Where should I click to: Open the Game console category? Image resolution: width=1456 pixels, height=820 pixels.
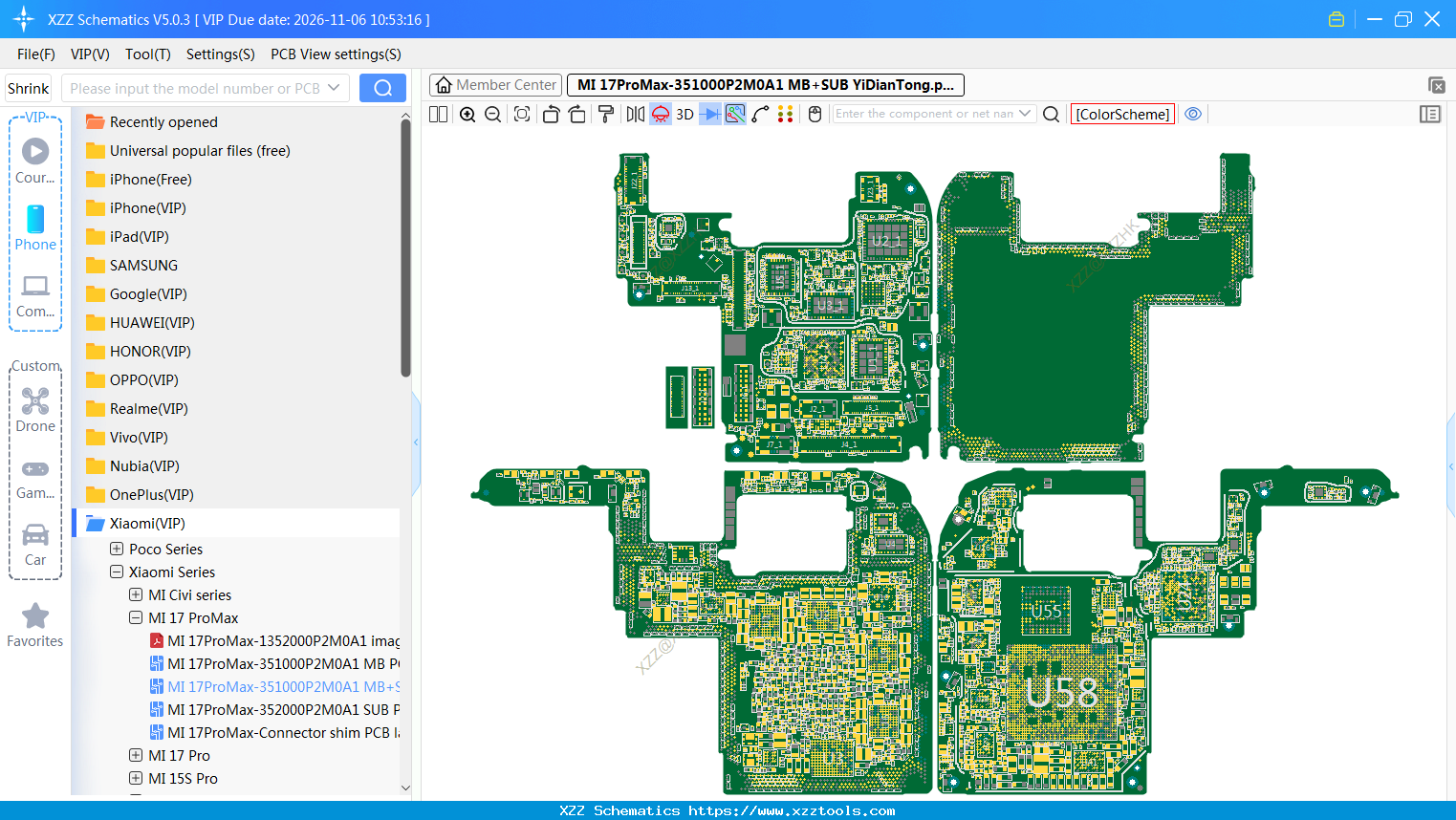pos(35,478)
